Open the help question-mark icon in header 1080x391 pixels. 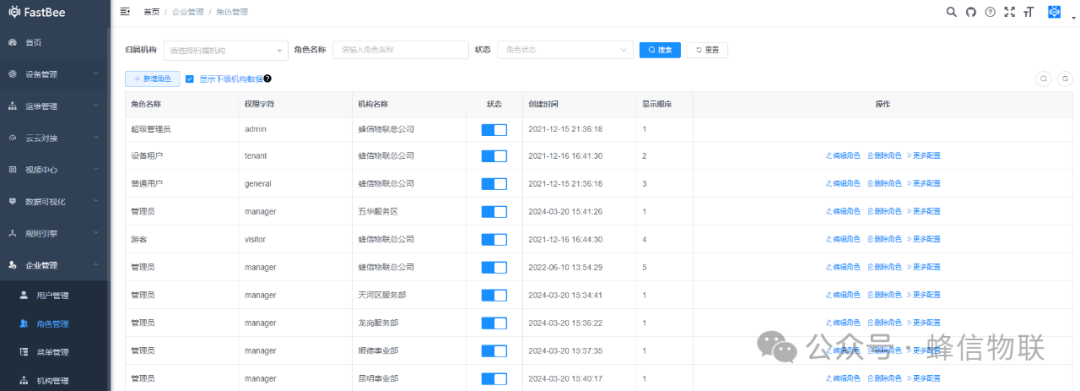point(990,12)
